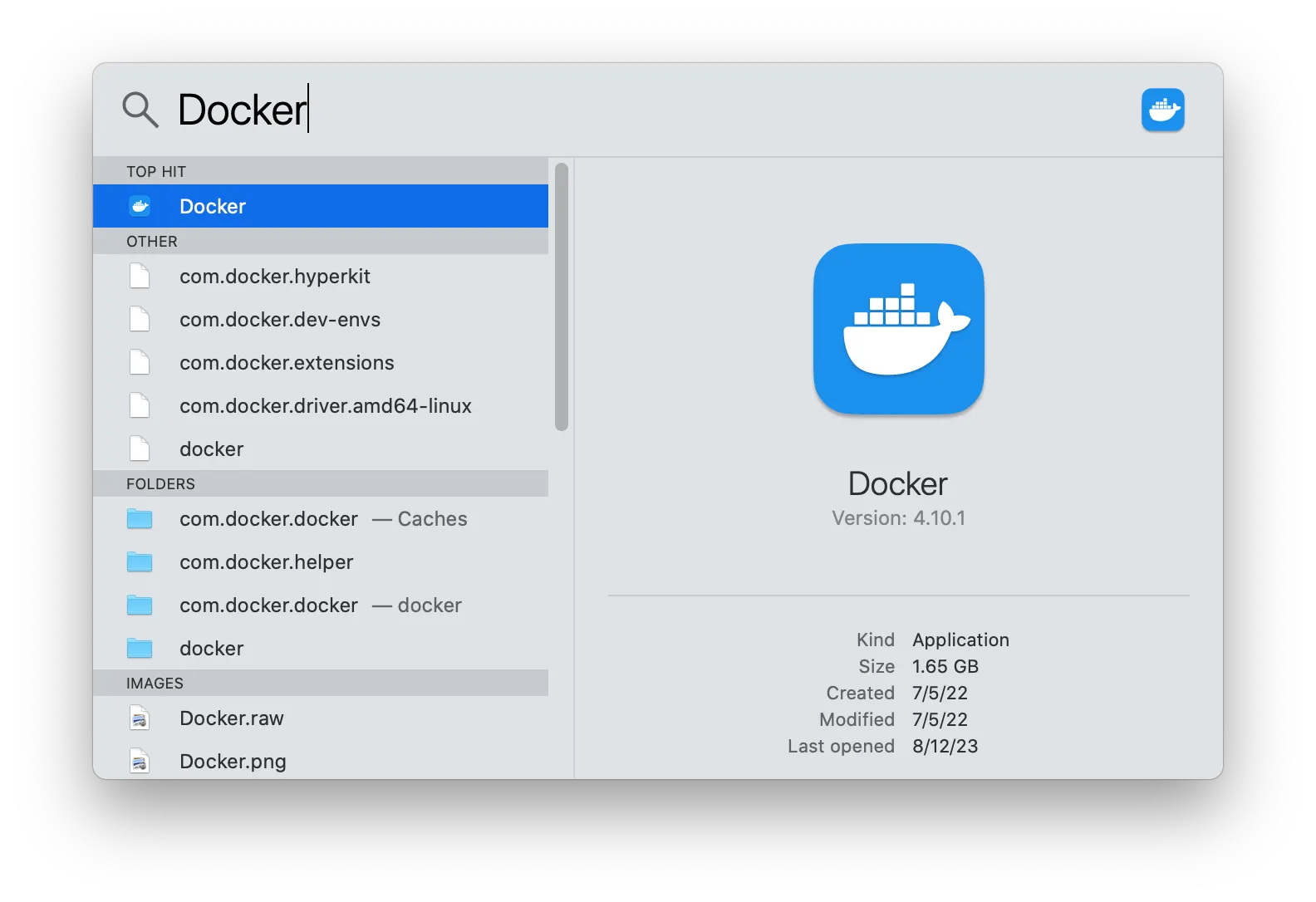The height and width of the screenshot is (902, 1316).
Task: Select the com.docker.helper folder icon
Action: [x=140, y=562]
